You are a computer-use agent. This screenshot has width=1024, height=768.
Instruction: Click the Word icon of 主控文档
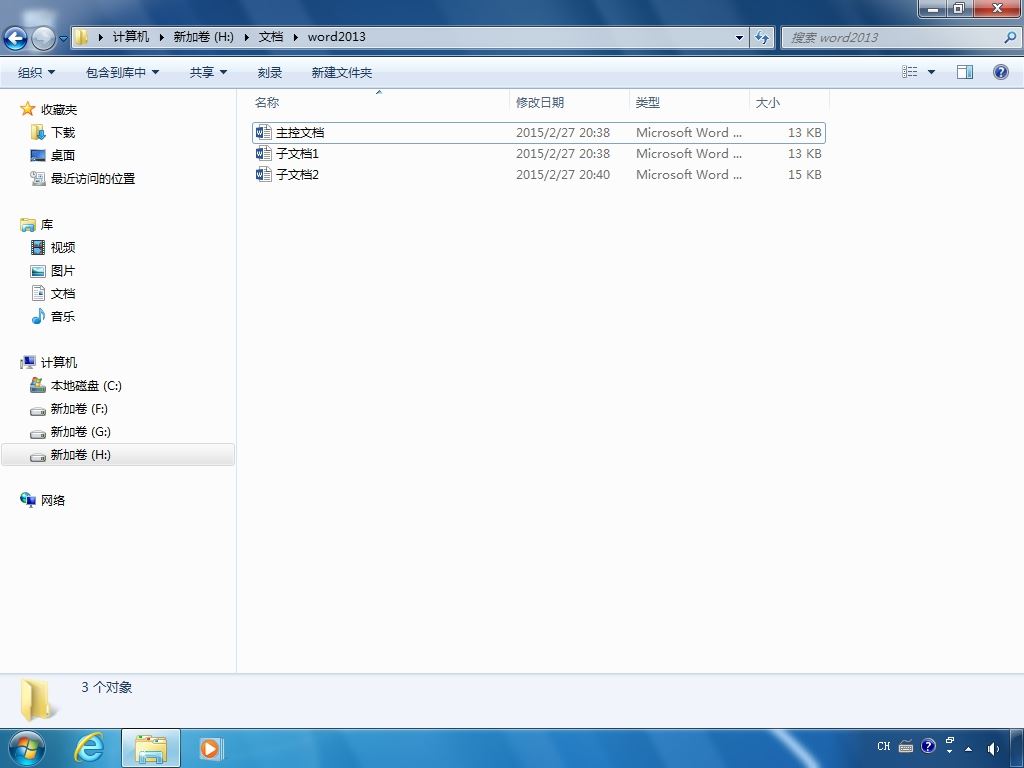click(264, 133)
